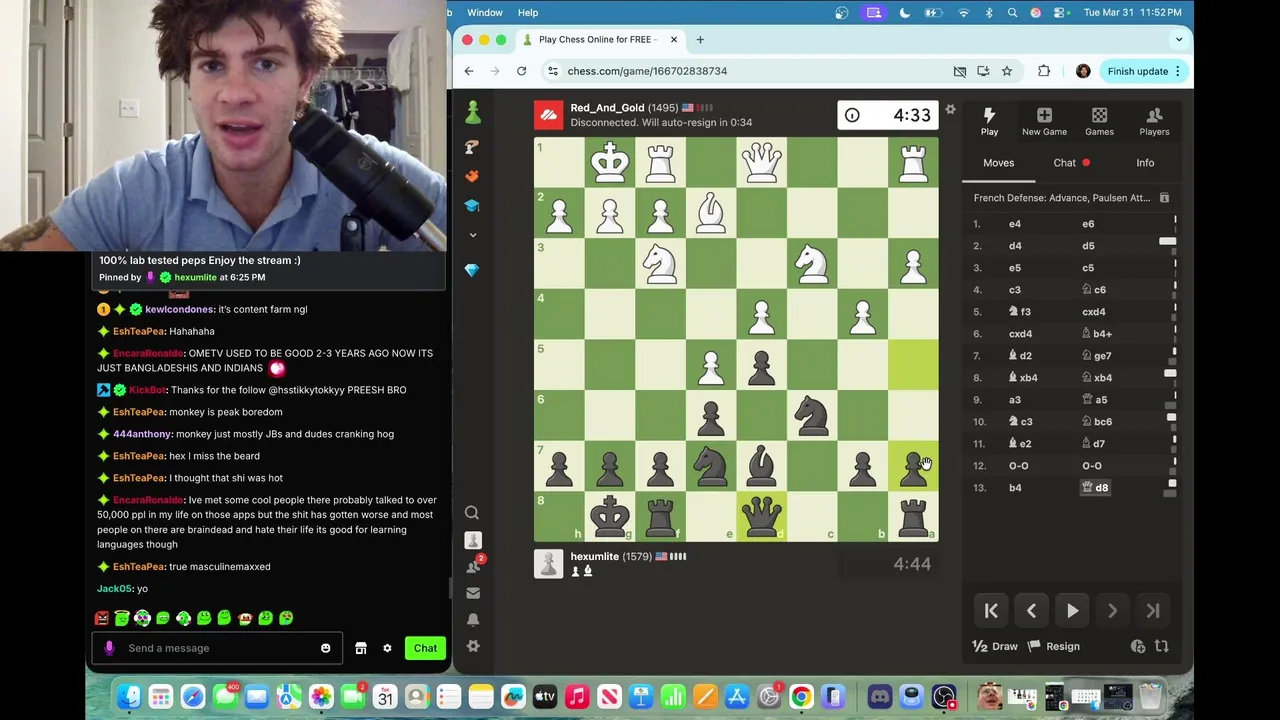Screen dimensions: 1280x720
Task: Click hexumlite's pawn avatar
Action: [x=548, y=563]
